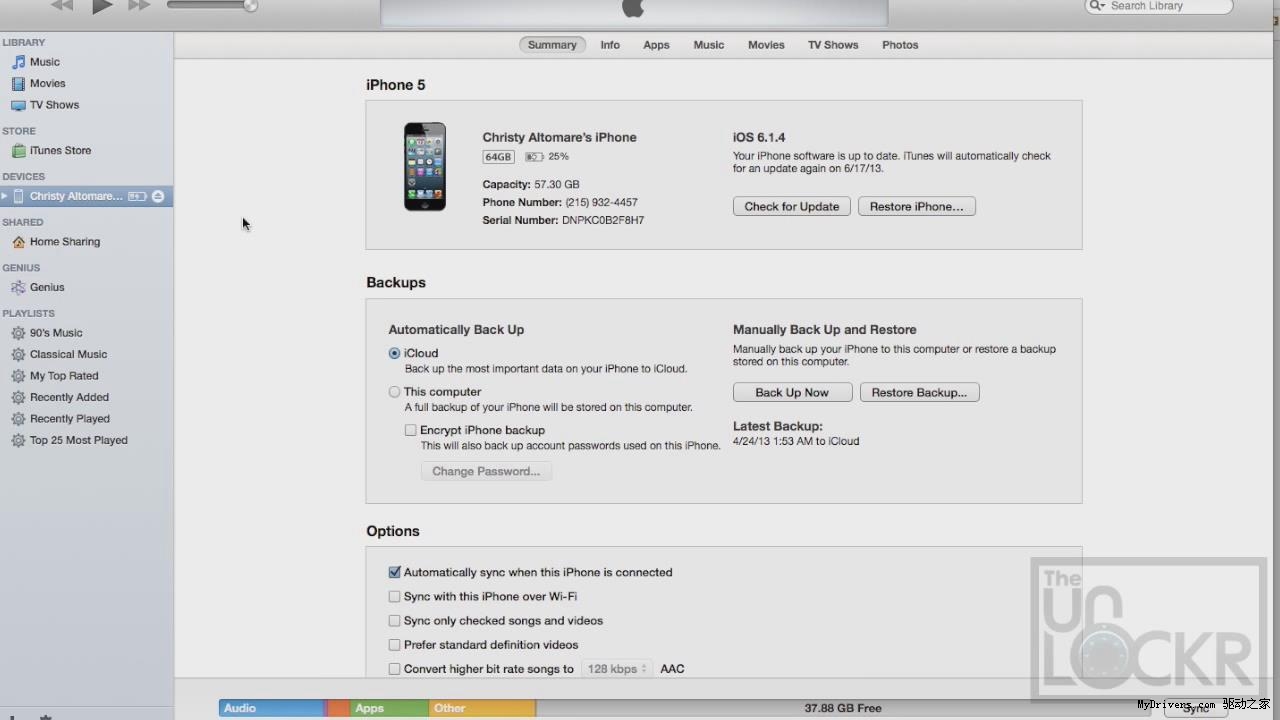The height and width of the screenshot is (720, 1280).
Task: Click the 64GB capacity badge
Action: click(498, 157)
